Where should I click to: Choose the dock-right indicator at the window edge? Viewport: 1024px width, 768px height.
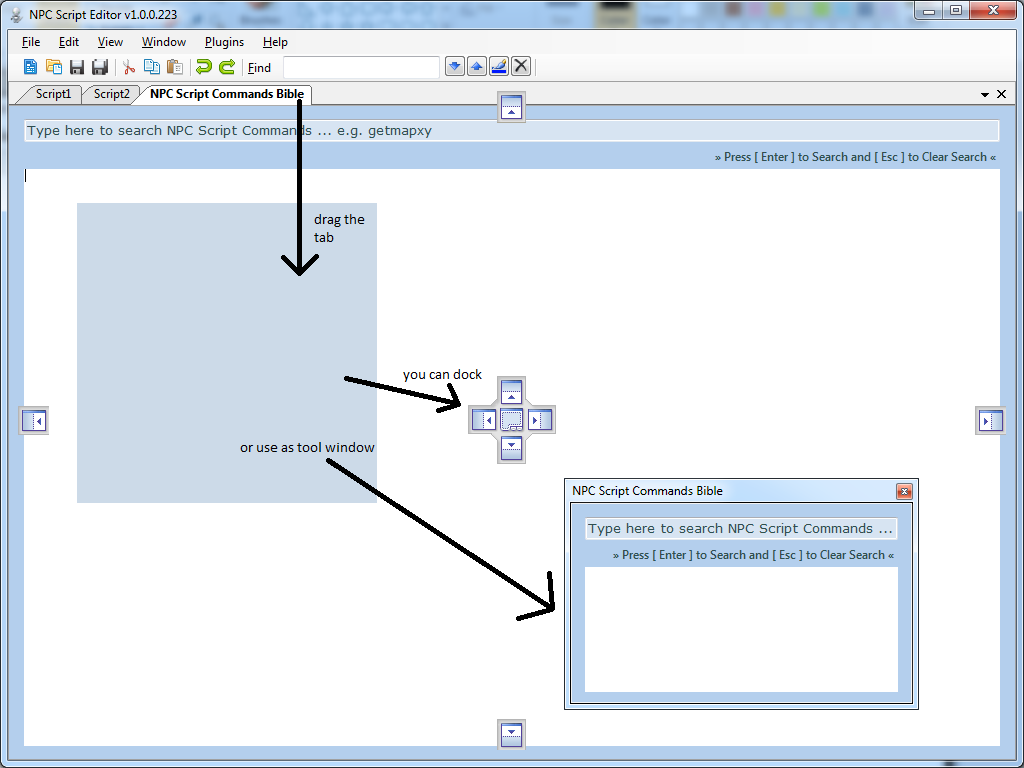tap(990, 420)
